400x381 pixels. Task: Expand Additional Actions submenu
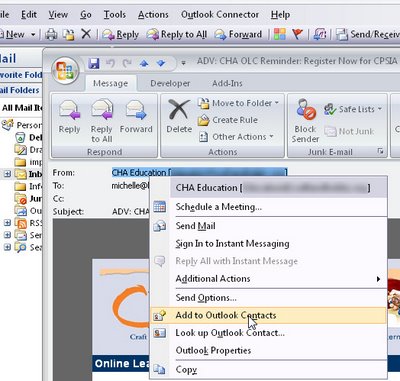269,279
